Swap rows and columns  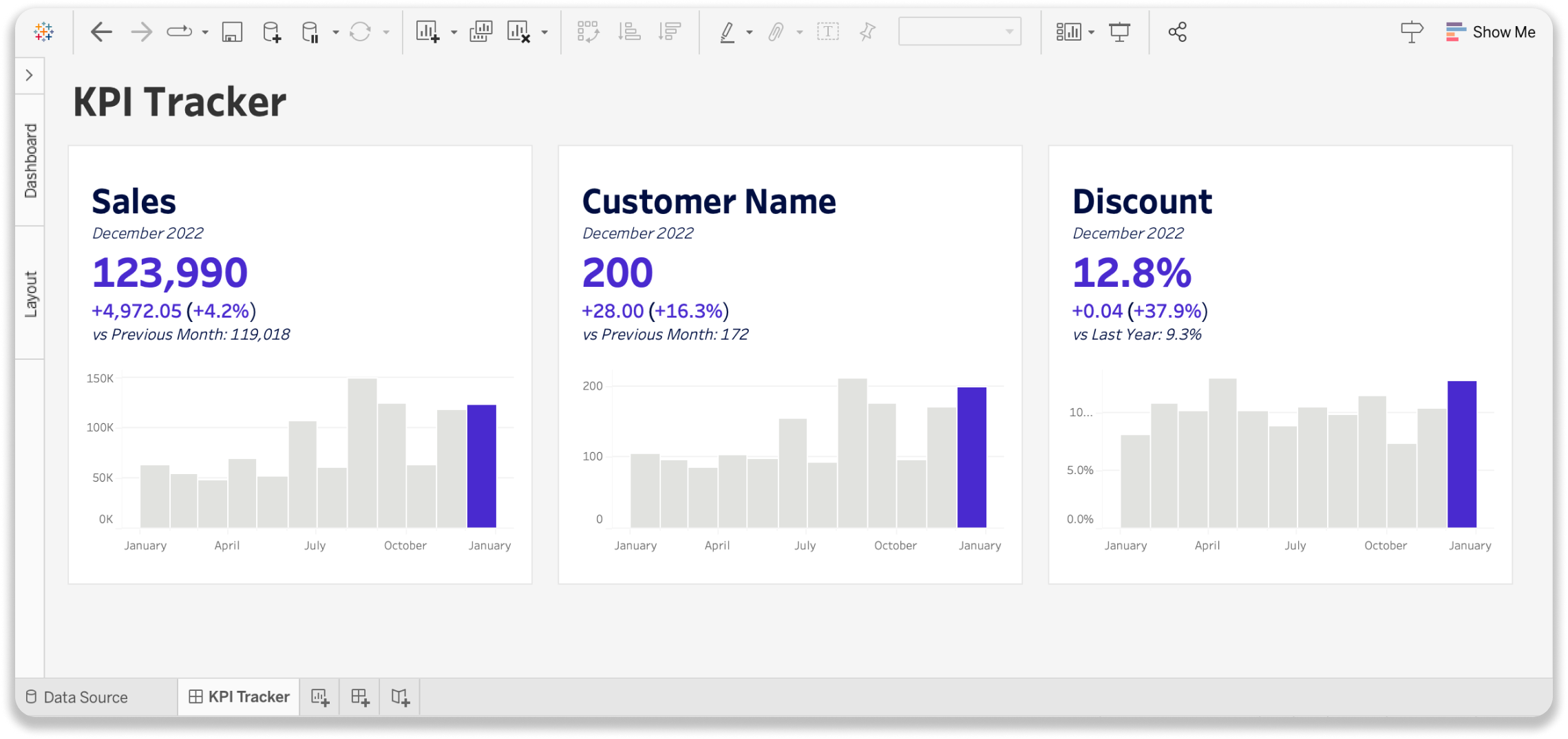click(x=588, y=32)
